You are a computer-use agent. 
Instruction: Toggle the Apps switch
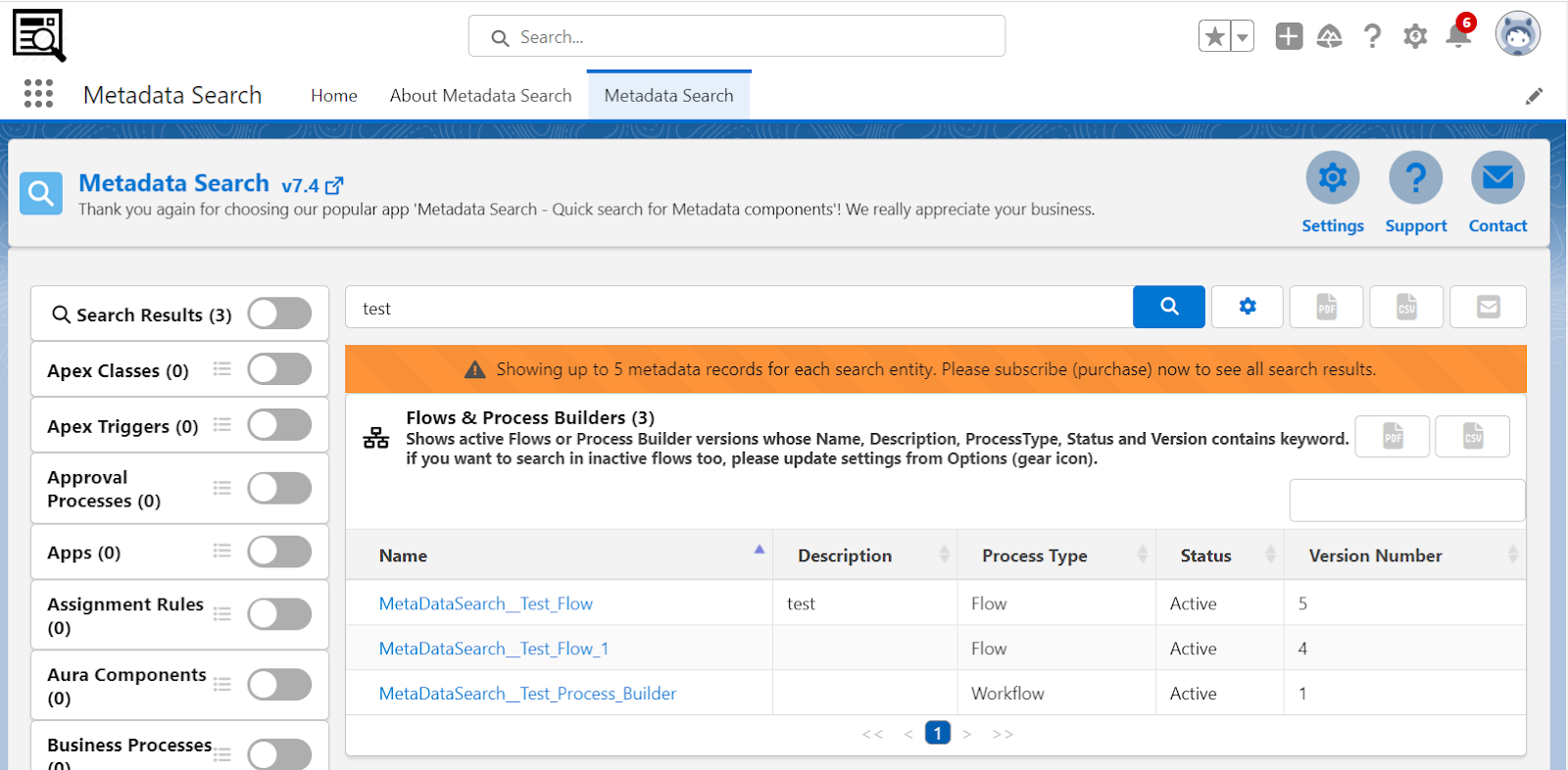(279, 552)
